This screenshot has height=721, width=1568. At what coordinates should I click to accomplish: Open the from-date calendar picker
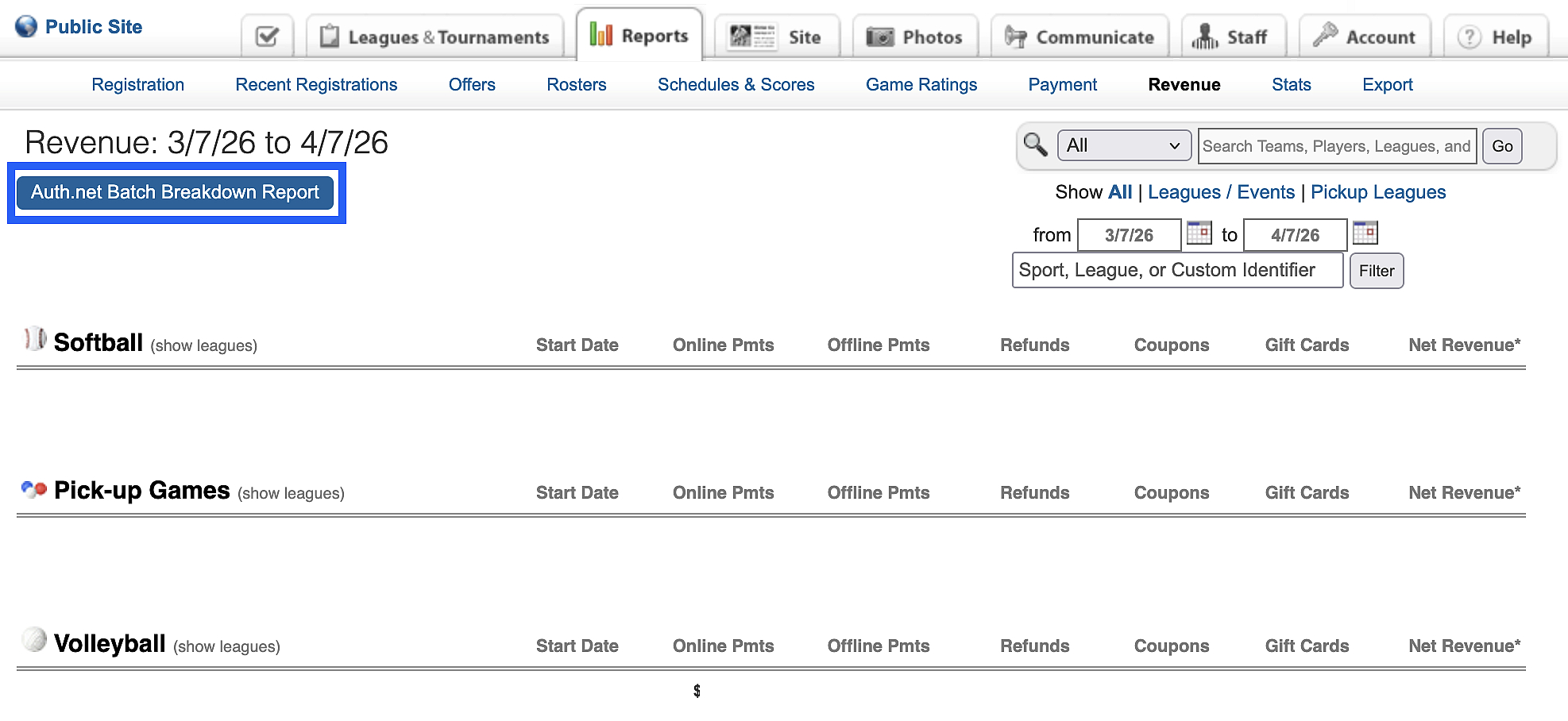click(x=1199, y=233)
